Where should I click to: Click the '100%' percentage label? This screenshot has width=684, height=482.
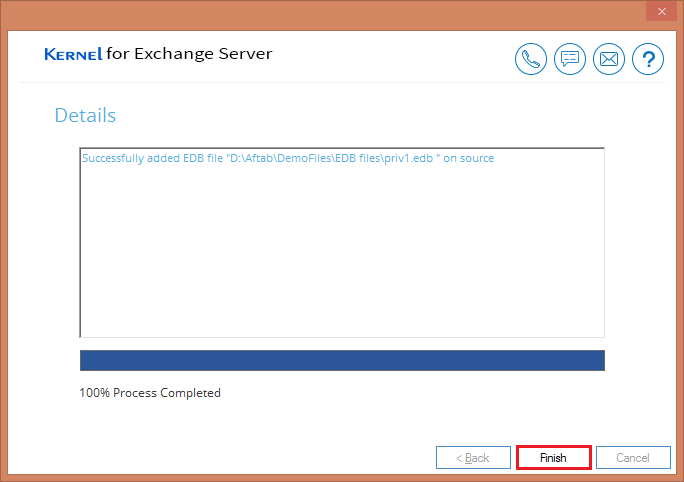[94, 393]
